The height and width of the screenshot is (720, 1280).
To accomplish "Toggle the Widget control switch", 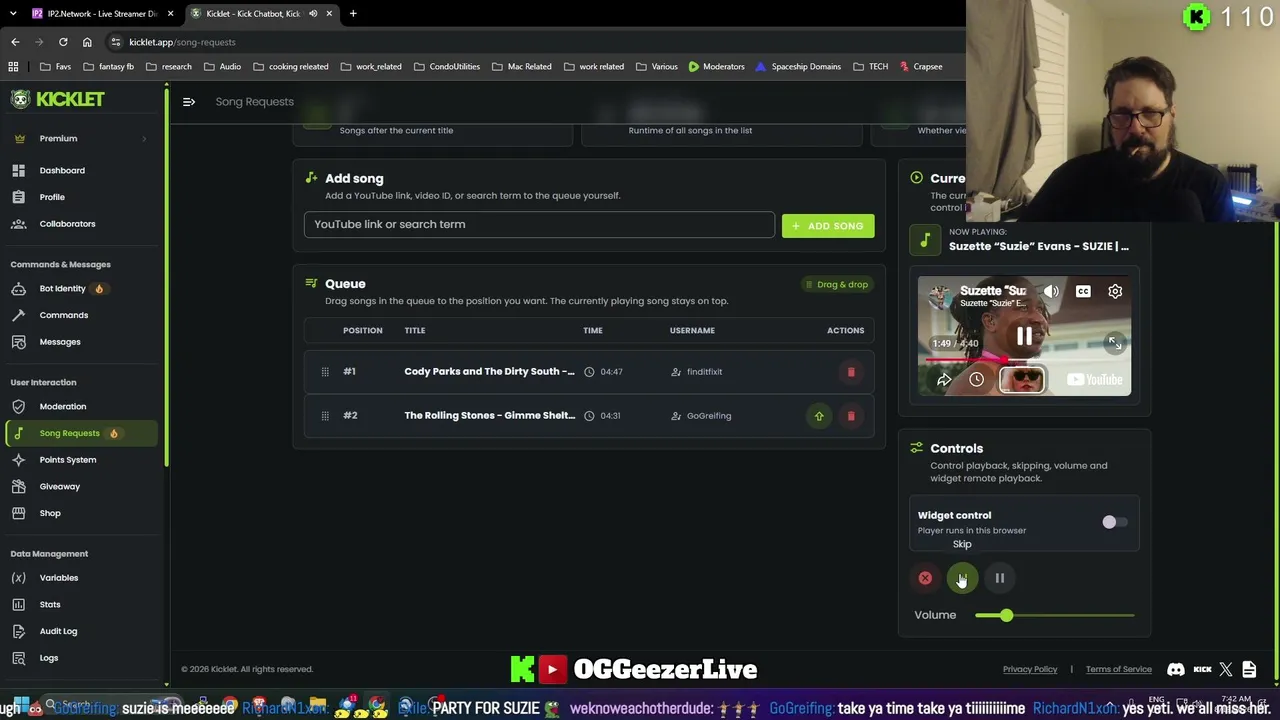I will click(1114, 522).
